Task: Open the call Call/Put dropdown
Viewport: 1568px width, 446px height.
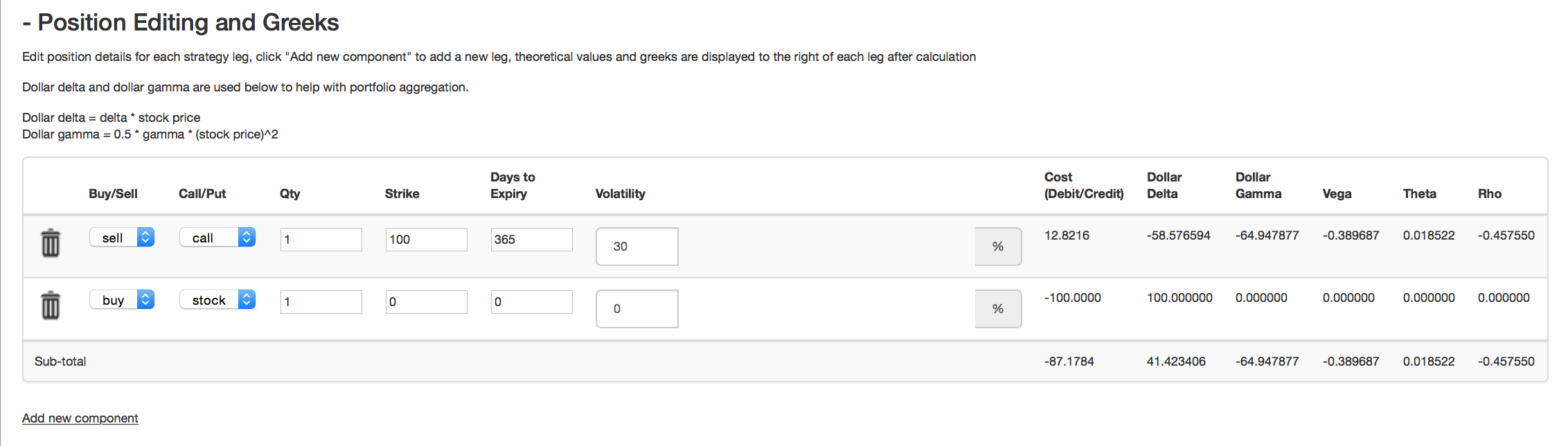Action: [217, 238]
